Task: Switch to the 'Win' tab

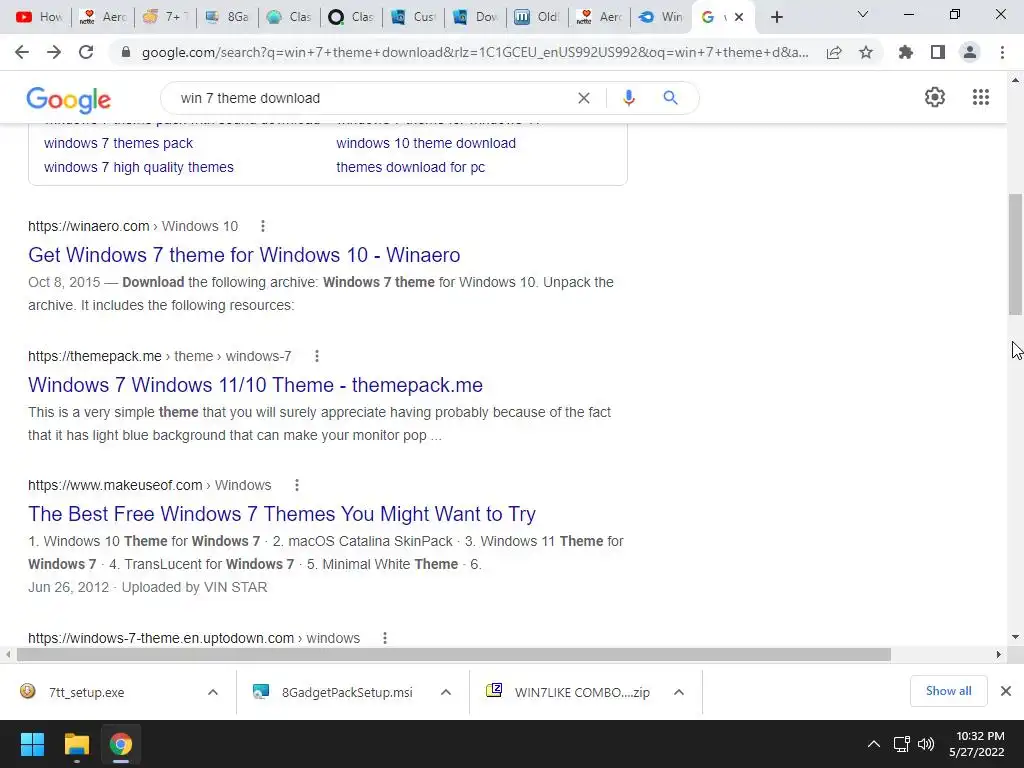Action: [x=662, y=17]
